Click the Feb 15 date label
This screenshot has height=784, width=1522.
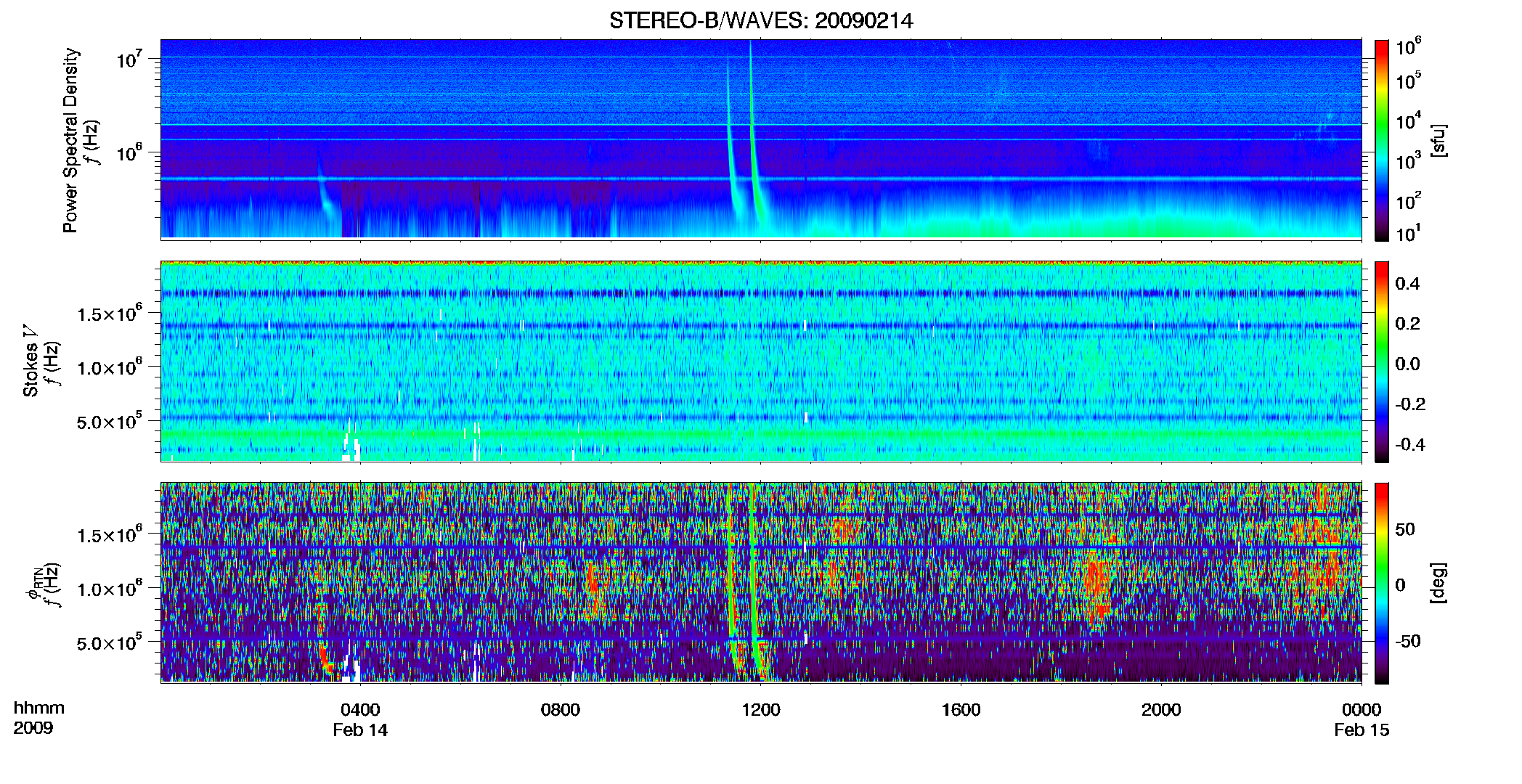click(x=1362, y=730)
